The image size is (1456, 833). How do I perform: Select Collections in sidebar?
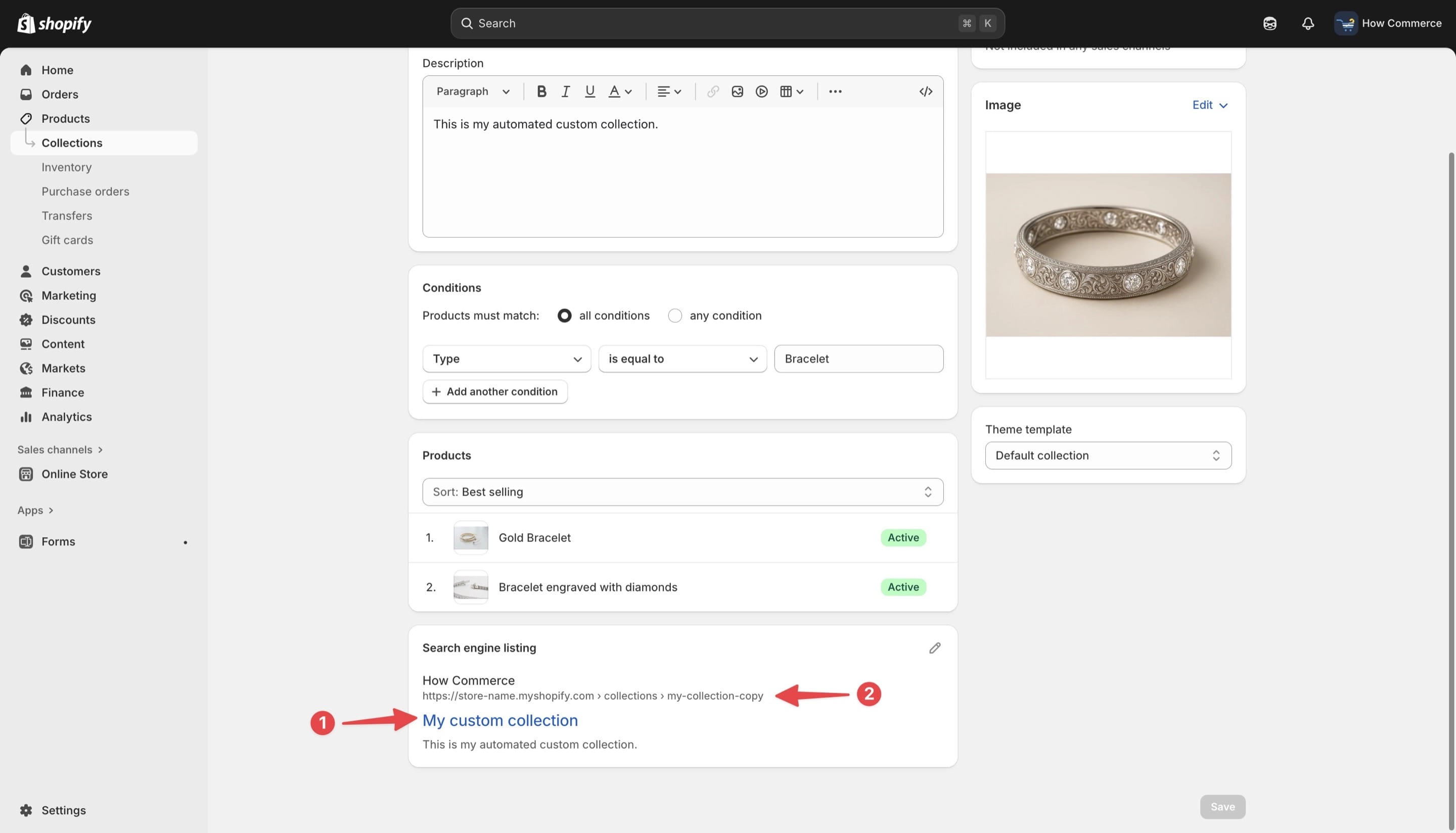coord(104,143)
